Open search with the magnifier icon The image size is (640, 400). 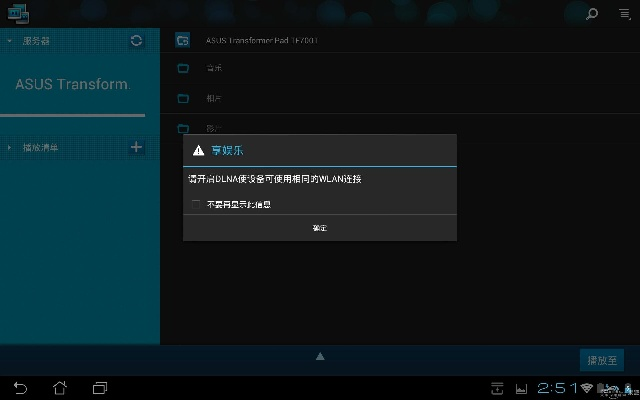[592, 13]
